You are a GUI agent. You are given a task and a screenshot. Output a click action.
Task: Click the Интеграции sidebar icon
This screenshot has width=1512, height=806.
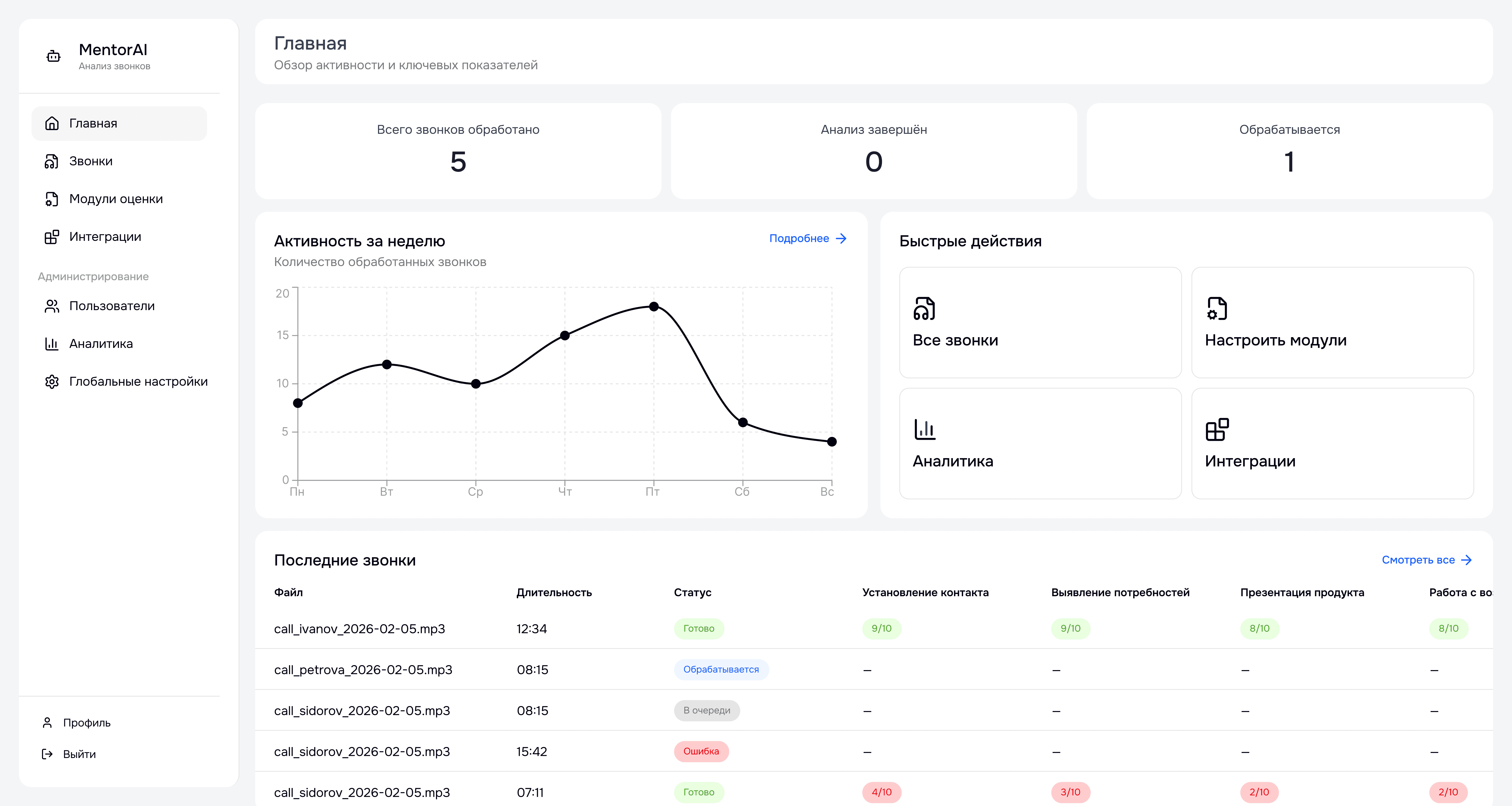(52, 237)
